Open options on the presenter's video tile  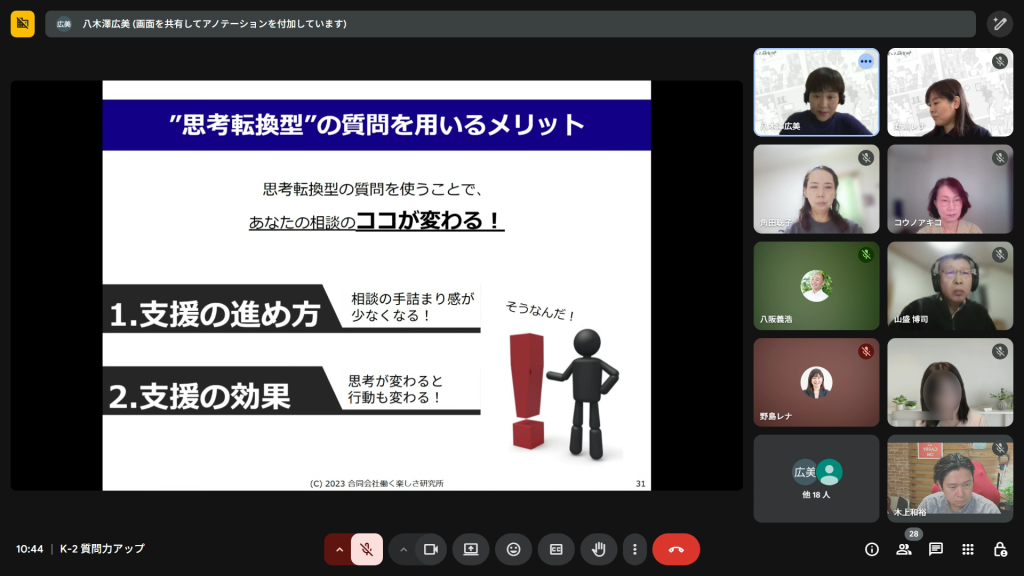pyautogui.click(x=866, y=61)
